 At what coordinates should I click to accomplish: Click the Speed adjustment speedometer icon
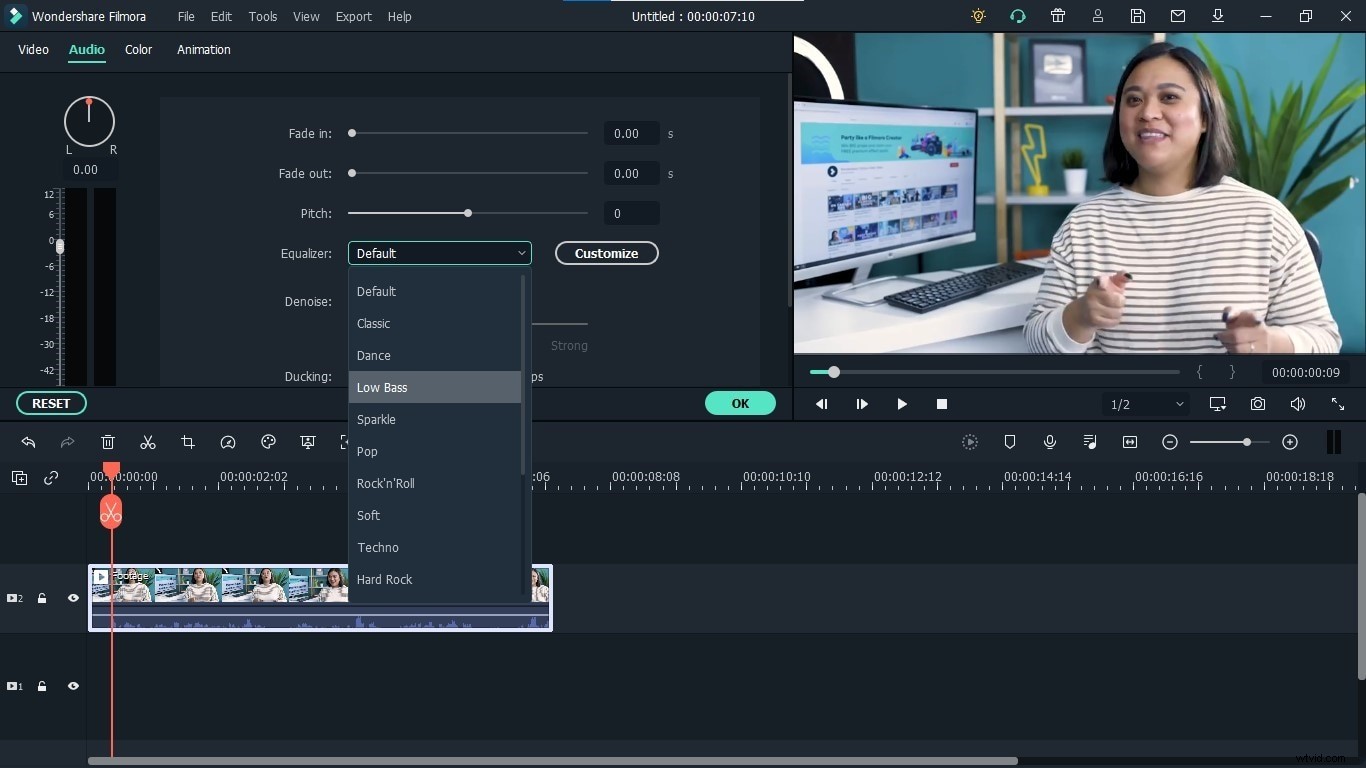coord(228,443)
